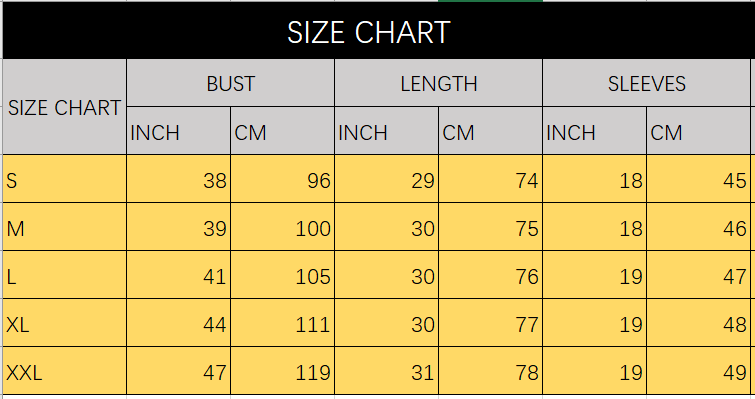The image size is (755, 399).
Task: Click the cell containing 100
Action: [282, 227]
